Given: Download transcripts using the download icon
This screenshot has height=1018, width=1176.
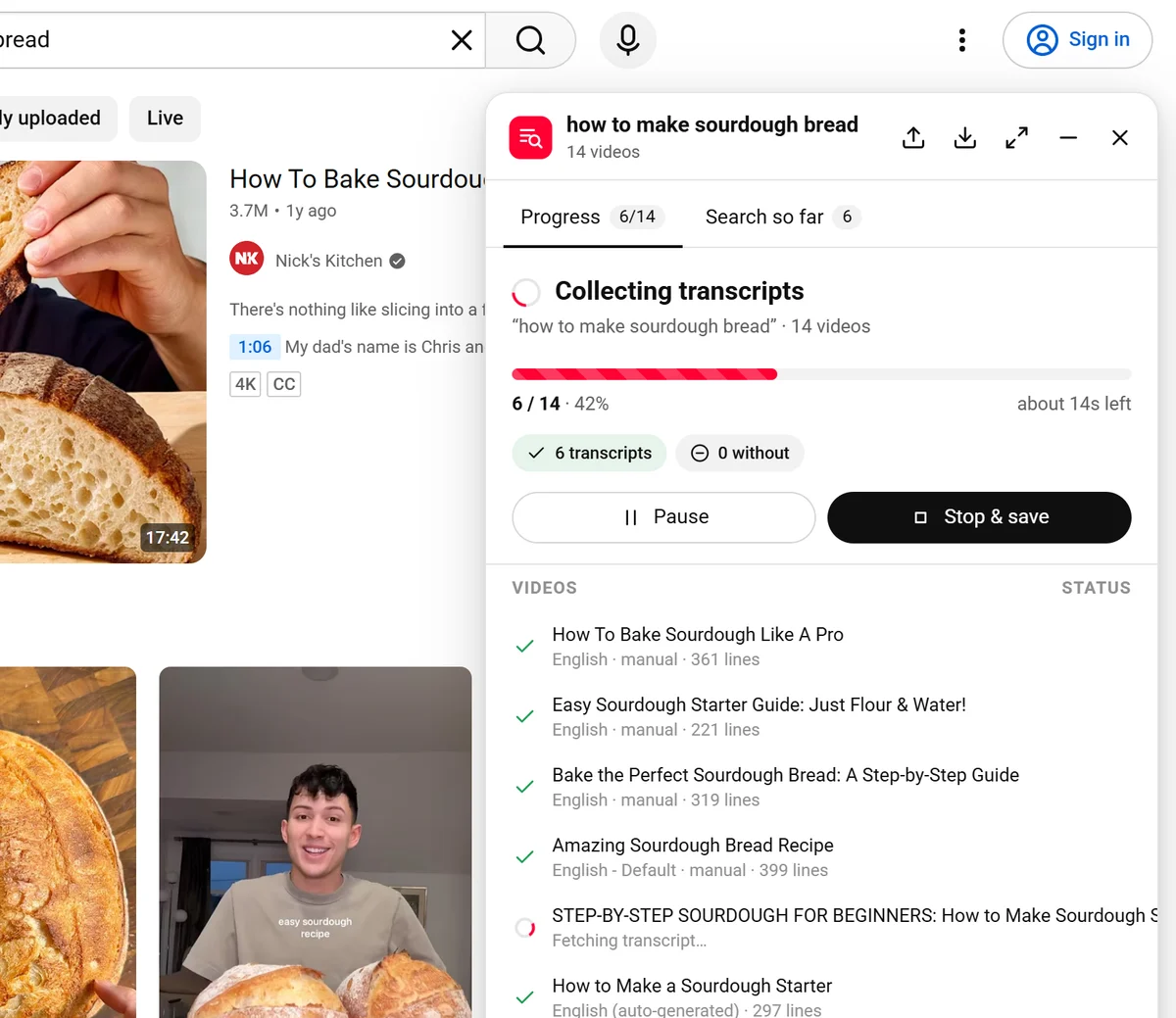Looking at the screenshot, I should [965, 138].
